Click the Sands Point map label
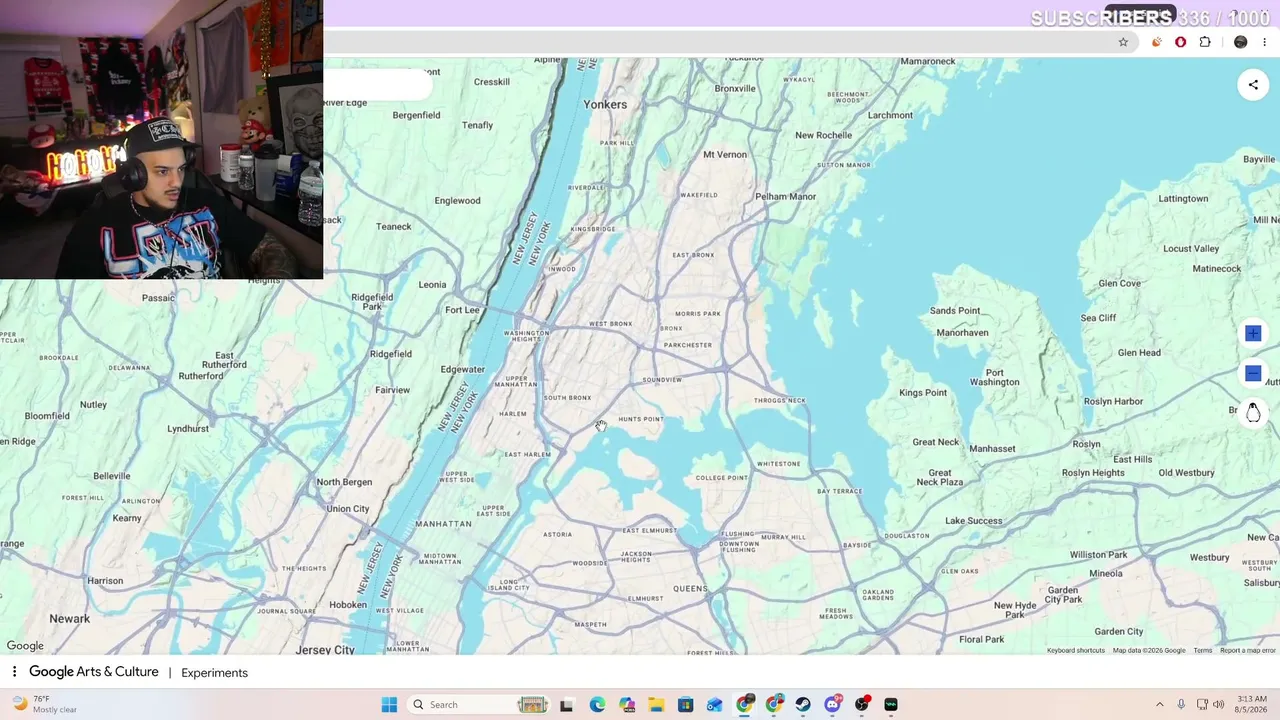 955,311
